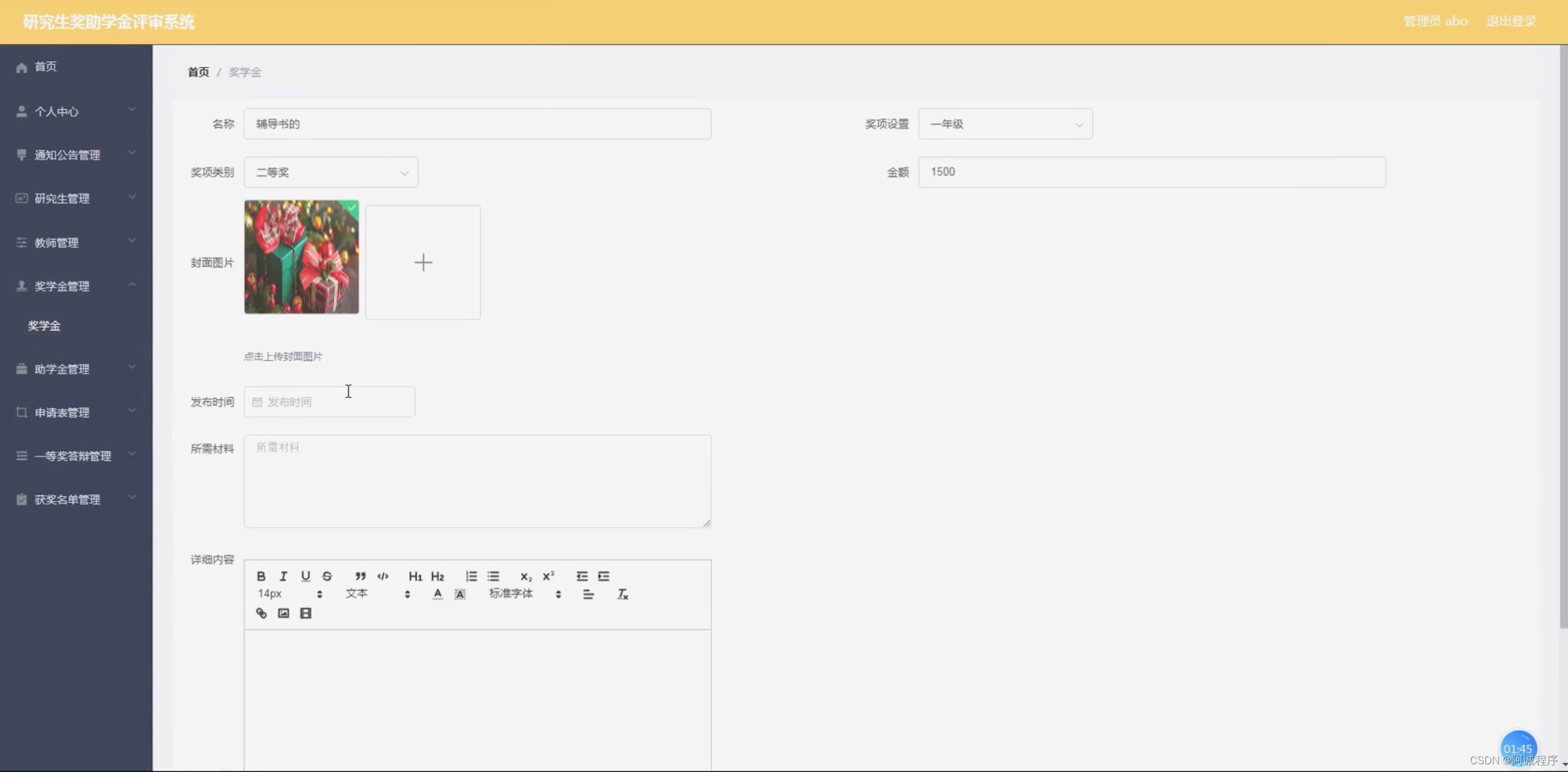1568x772 pixels.
Task: Insert an image into the detail content
Action: (283, 613)
